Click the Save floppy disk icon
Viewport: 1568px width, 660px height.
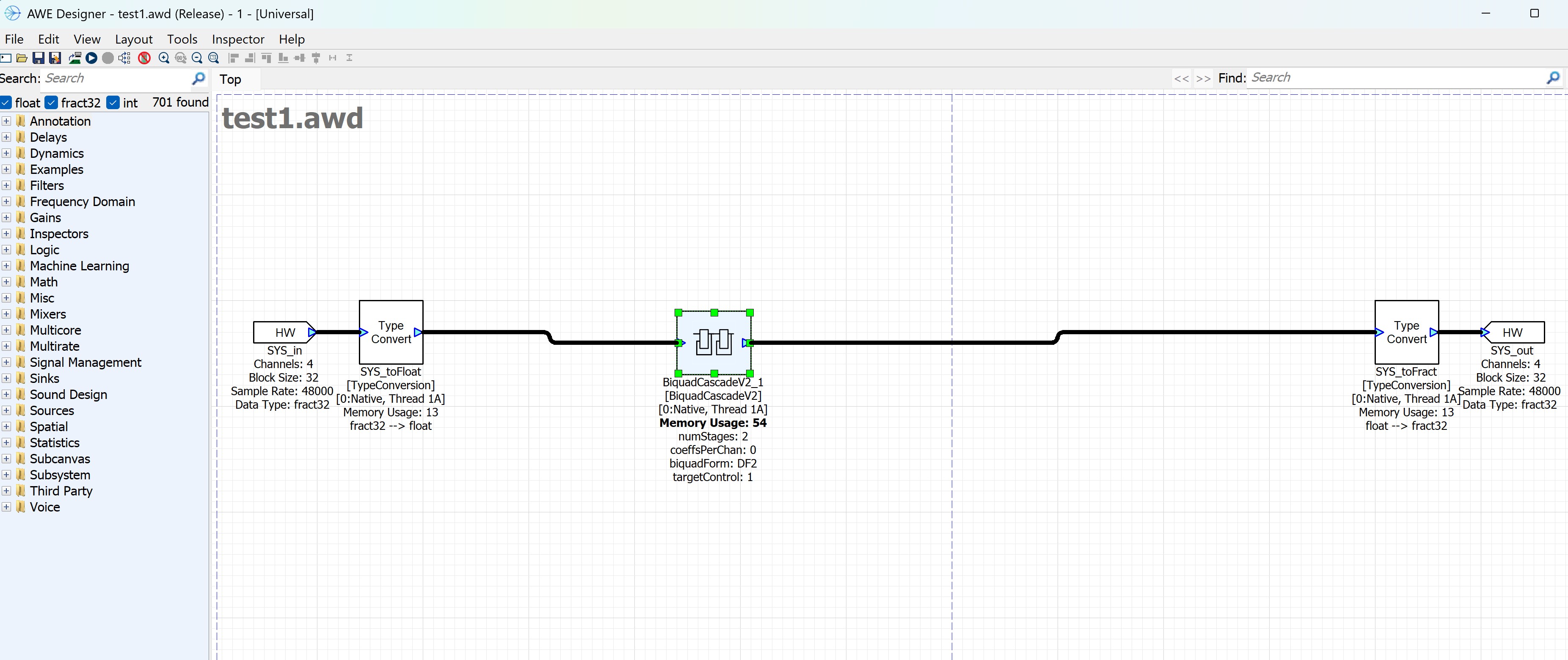pyautogui.click(x=39, y=58)
